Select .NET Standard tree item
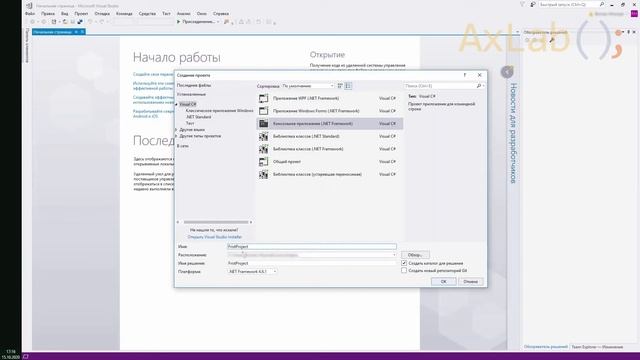 [199, 117]
